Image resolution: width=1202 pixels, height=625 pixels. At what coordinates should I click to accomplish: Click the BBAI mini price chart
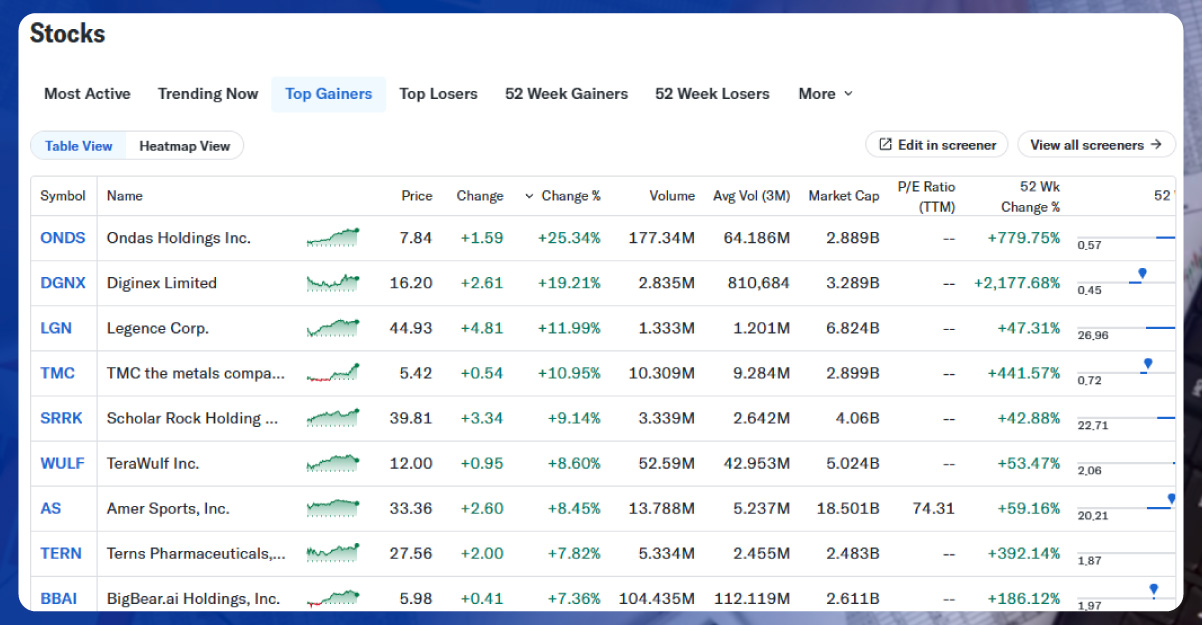click(333, 598)
